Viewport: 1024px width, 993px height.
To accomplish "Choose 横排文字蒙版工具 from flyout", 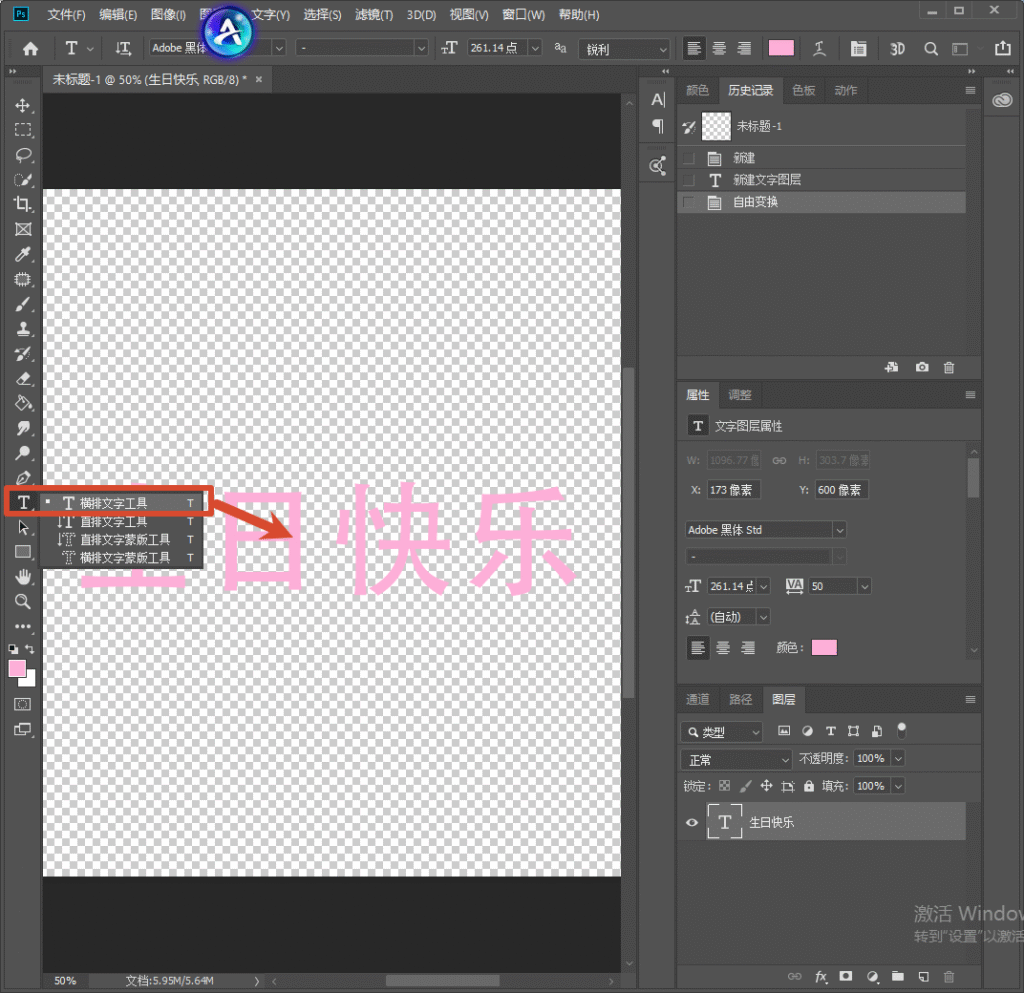I will (x=122, y=558).
